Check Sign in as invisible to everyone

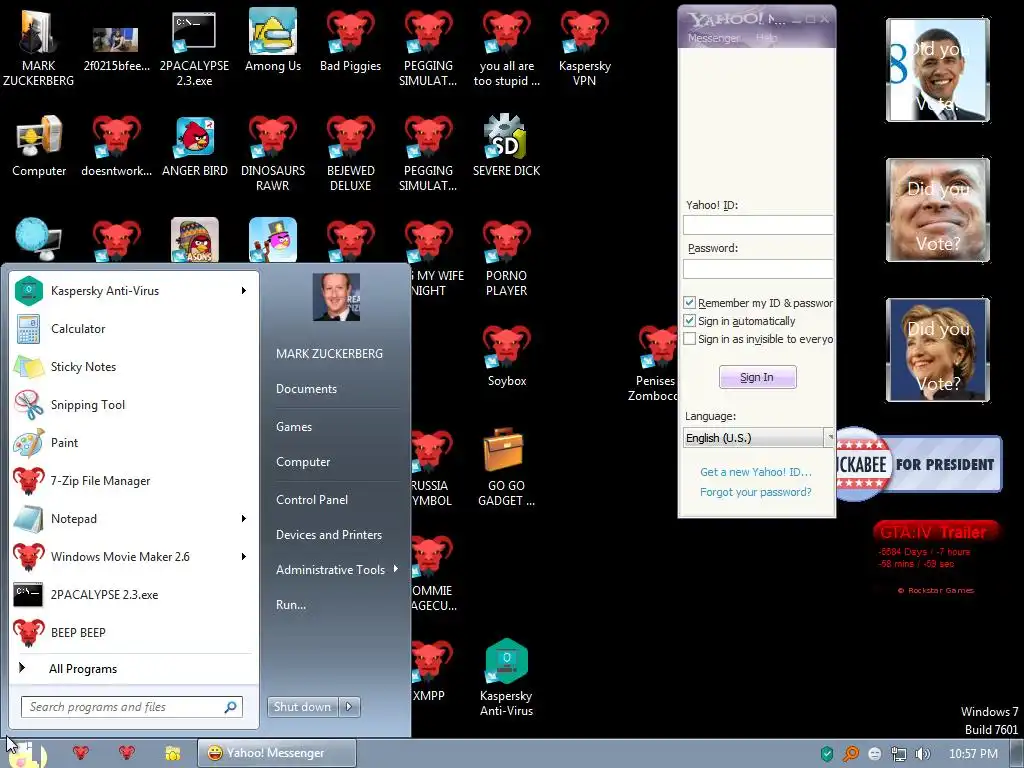[690, 339]
